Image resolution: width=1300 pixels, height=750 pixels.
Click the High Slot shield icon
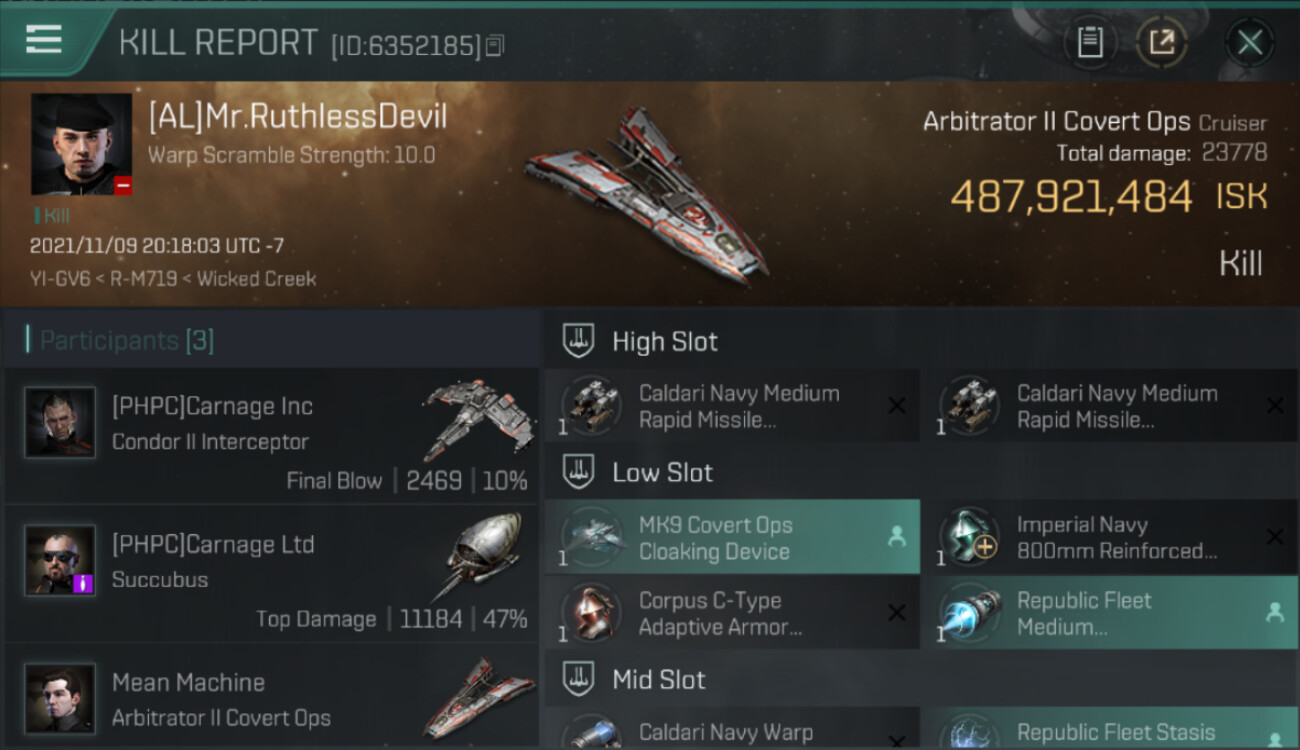tap(578, 340)
